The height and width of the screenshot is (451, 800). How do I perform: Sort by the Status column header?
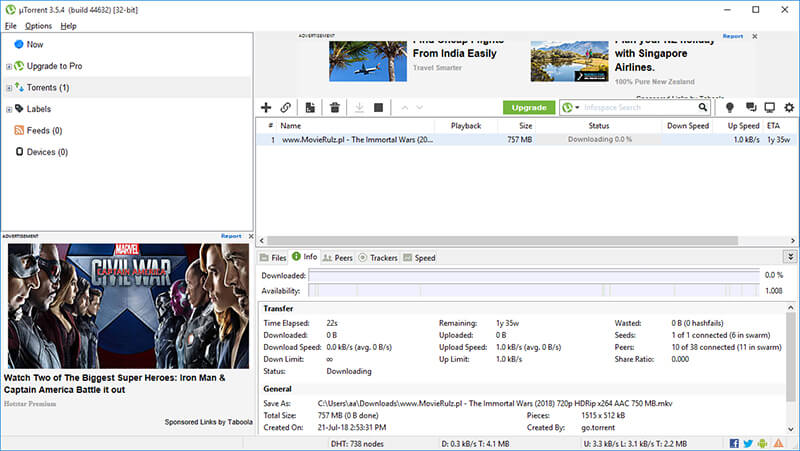(x=598, y=126)
